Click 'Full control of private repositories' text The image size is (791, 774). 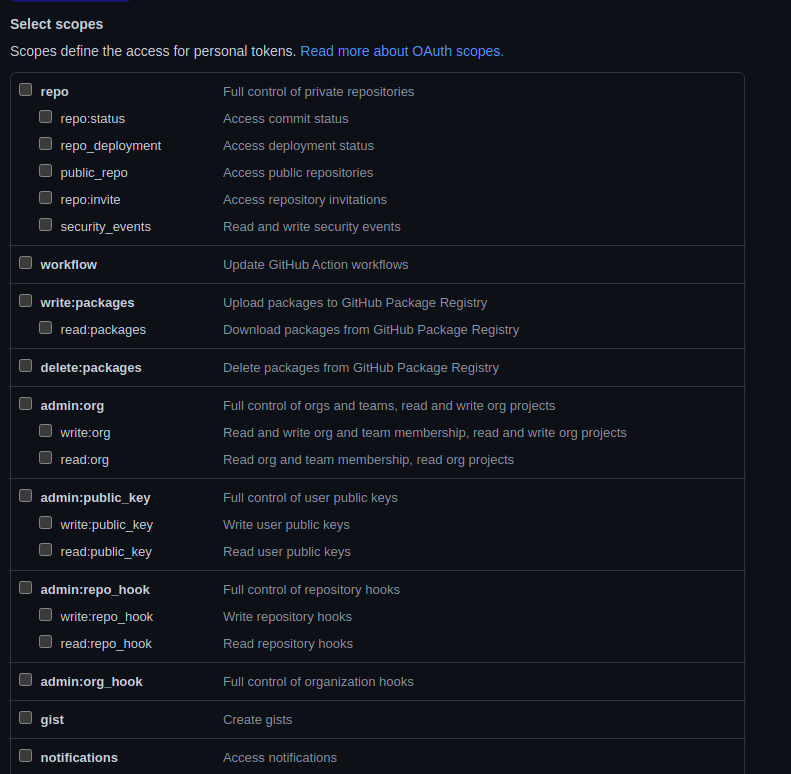(318, 92)
